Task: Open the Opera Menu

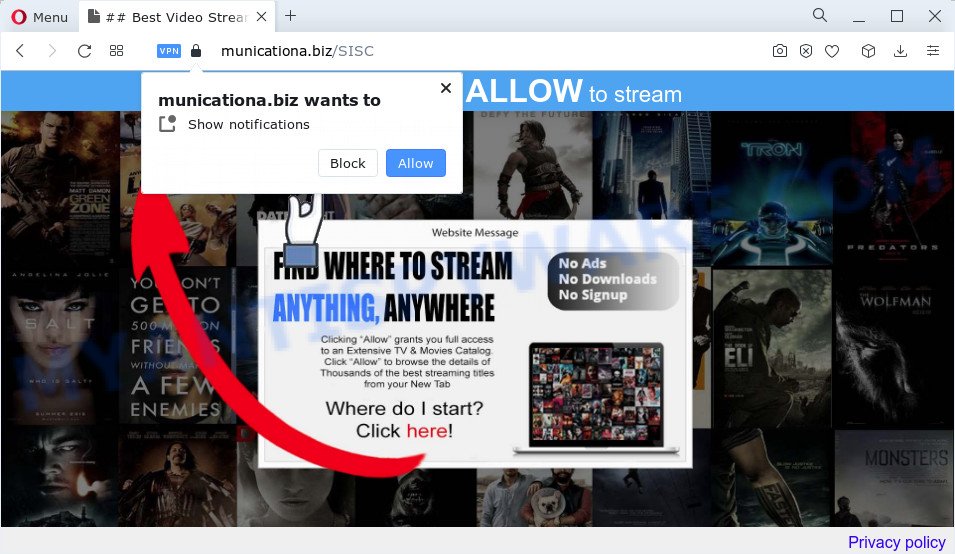Action: coord(40,17)
